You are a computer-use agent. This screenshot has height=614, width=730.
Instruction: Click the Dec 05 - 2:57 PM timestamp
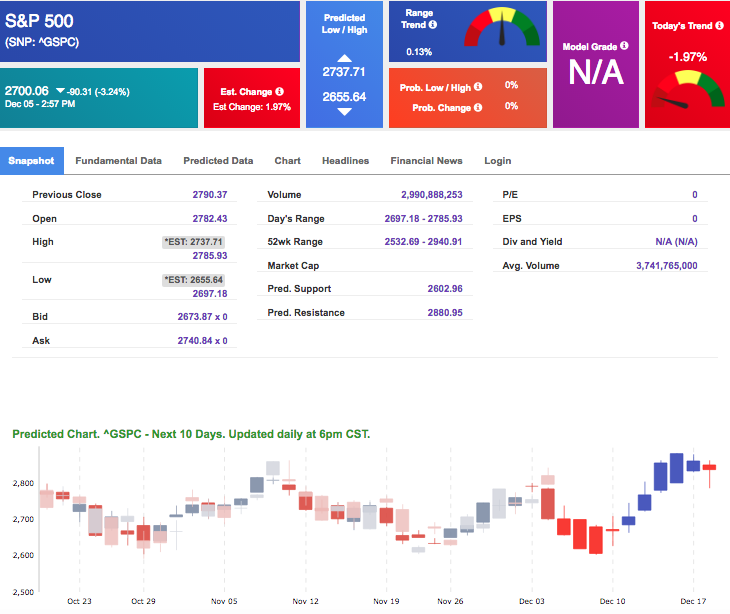[40, 104]
